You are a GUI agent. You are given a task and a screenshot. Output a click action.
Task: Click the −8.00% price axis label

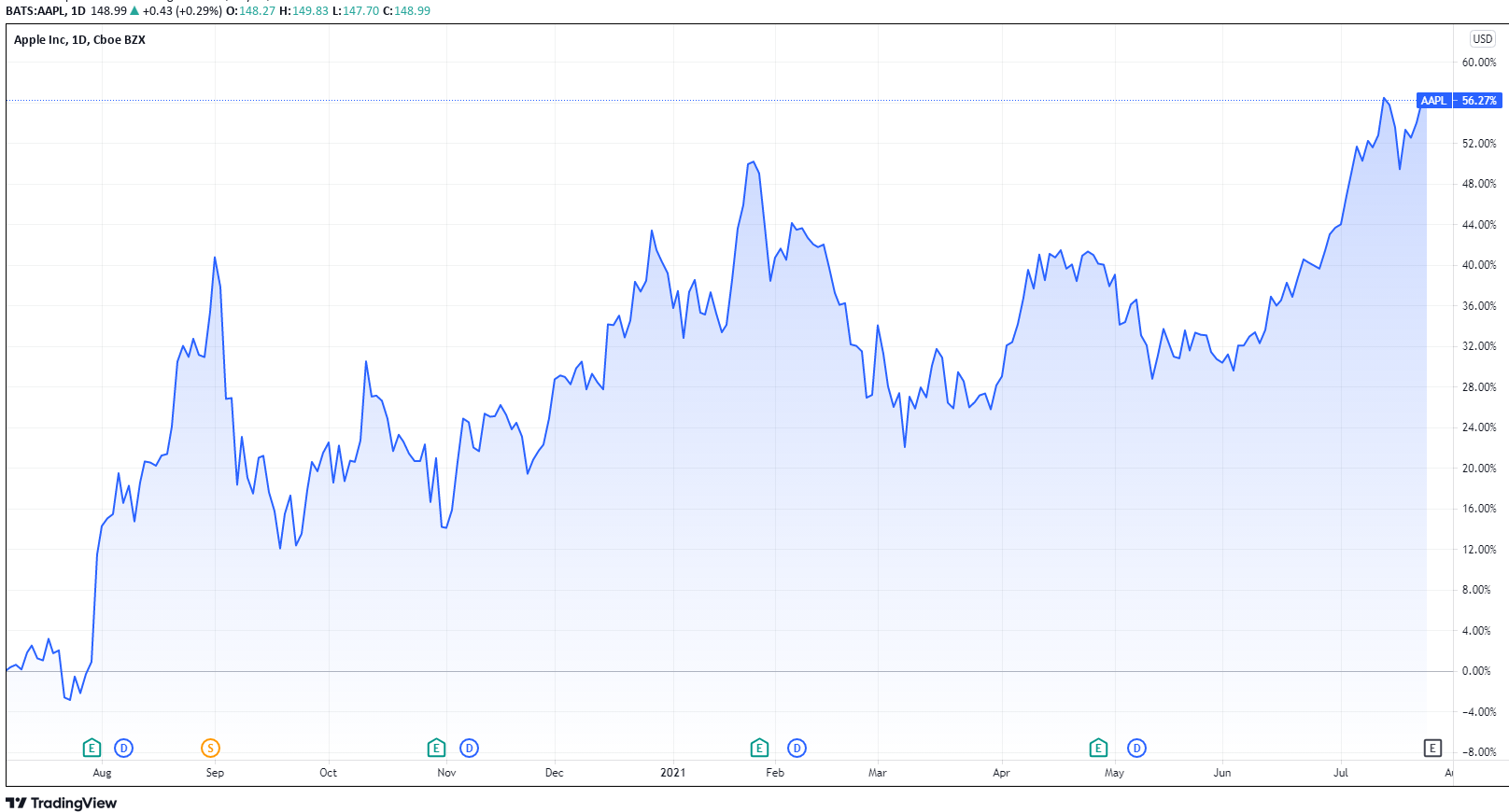click(x=1479, y=752)
